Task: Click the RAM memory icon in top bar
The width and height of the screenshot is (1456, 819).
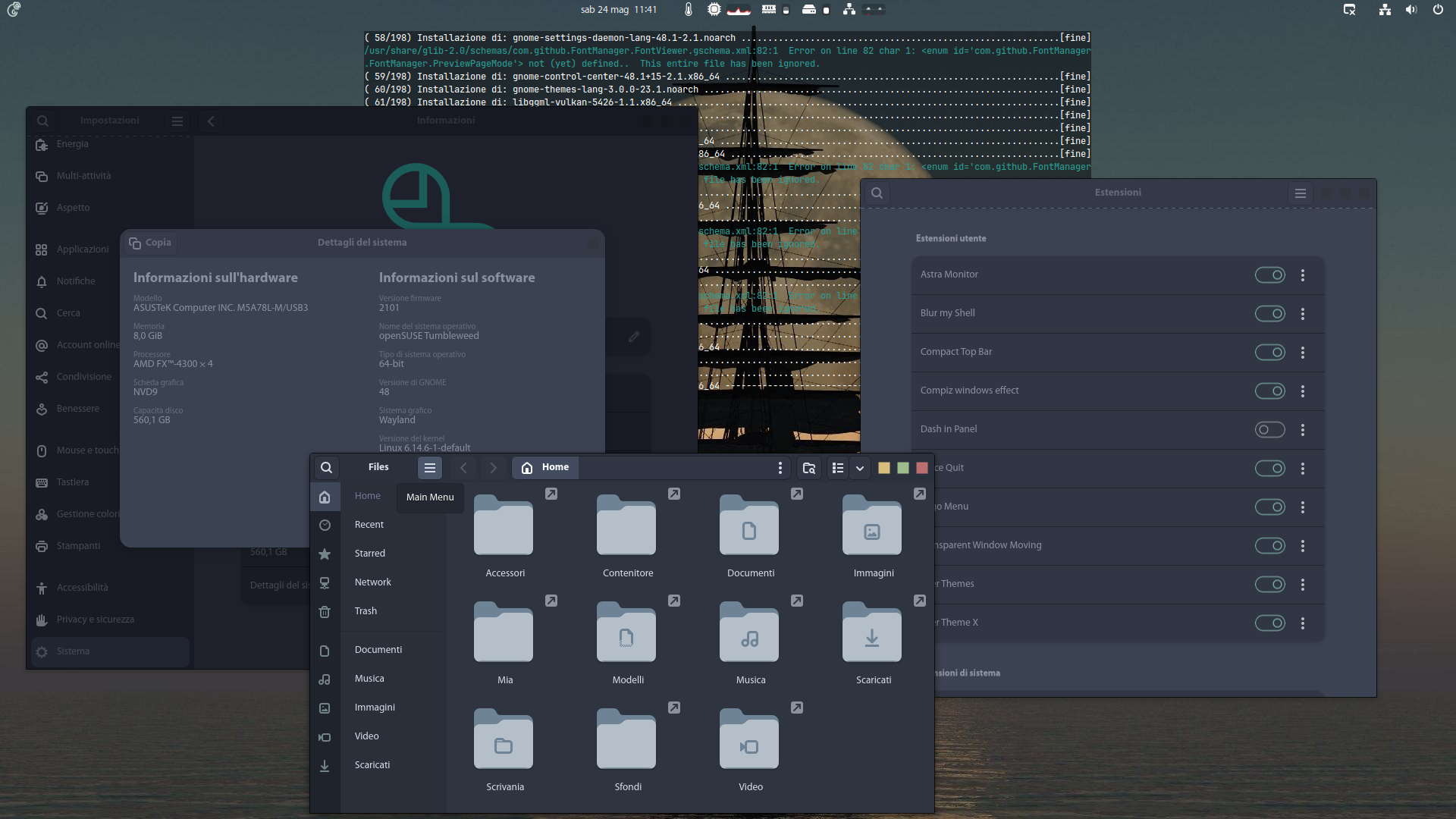Action: (x=768, y=10)
